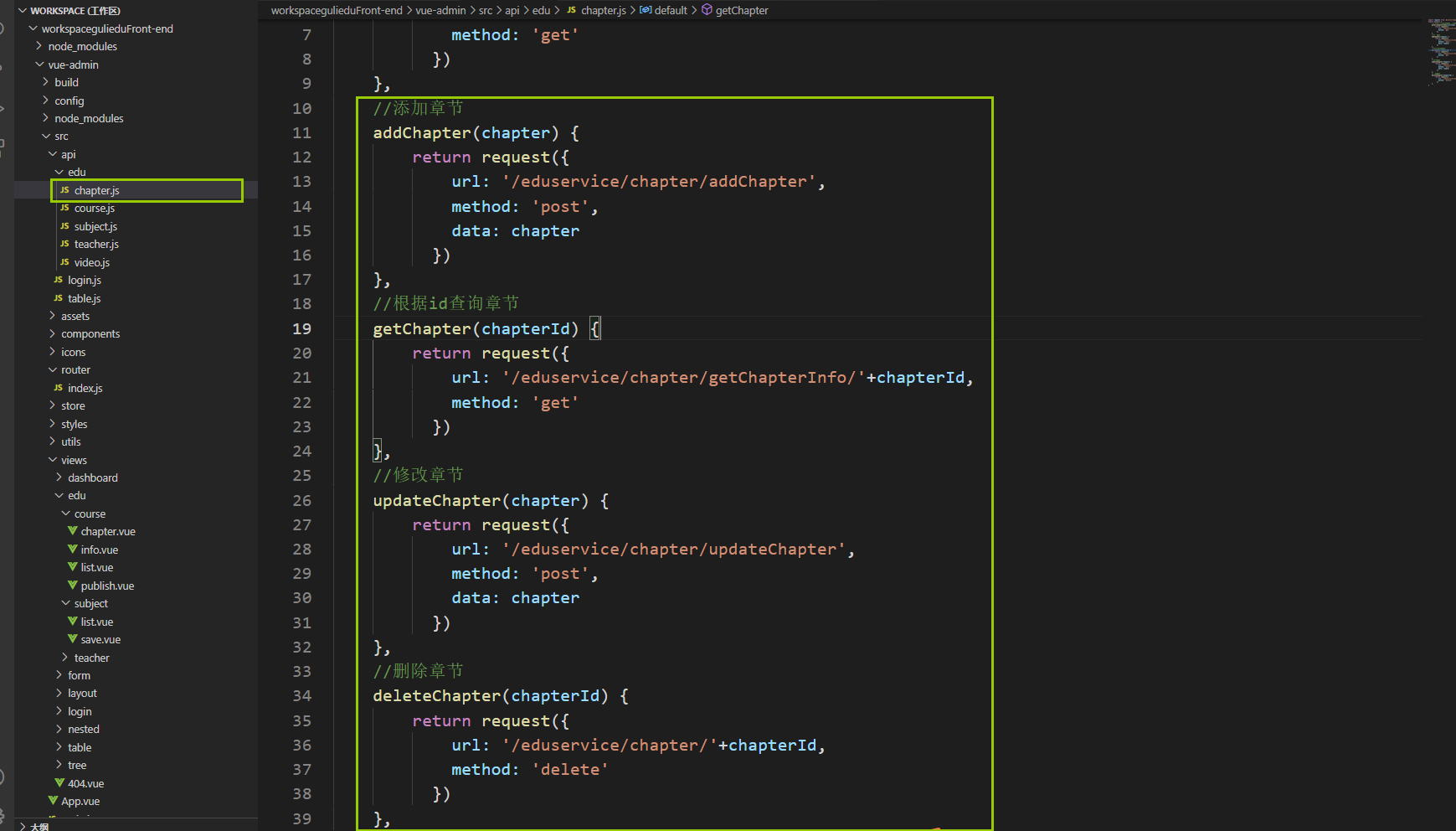The width and height of the screenshot is (1456, 831).
Task: Place cursor on addChapter(chapter) on line 11
Action: (x=466, y=132)
